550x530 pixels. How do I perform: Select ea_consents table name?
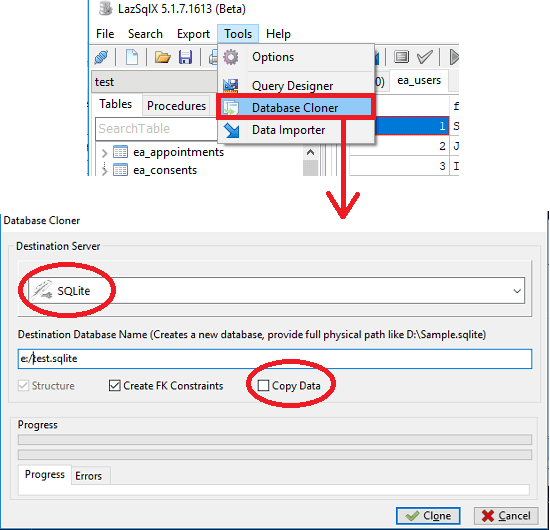click(x=165, y=170)
